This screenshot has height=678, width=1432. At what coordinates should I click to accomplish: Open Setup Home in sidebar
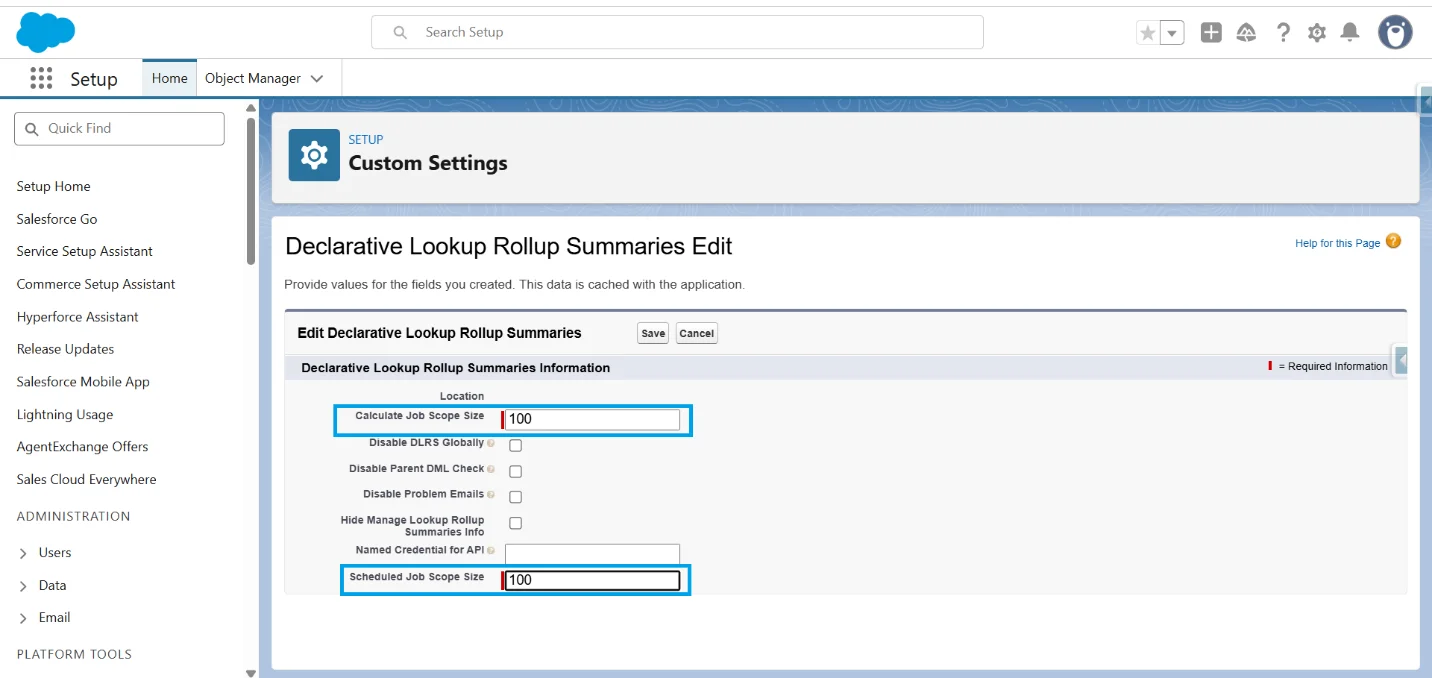click(54, 186)
